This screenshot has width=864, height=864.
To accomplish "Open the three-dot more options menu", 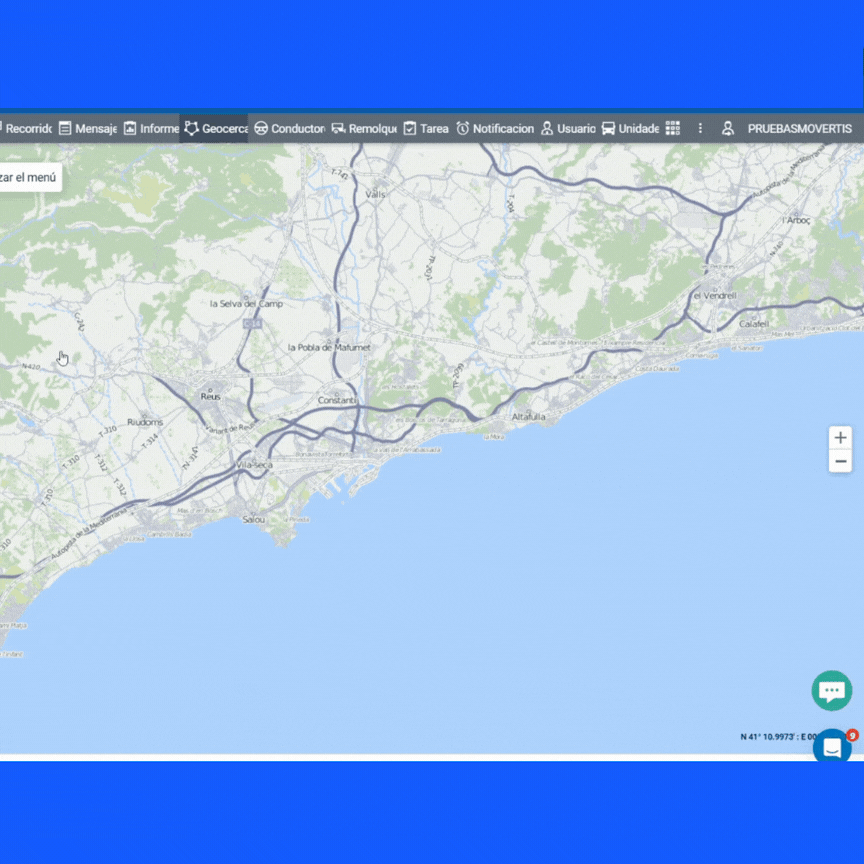I will click(700, 128).
